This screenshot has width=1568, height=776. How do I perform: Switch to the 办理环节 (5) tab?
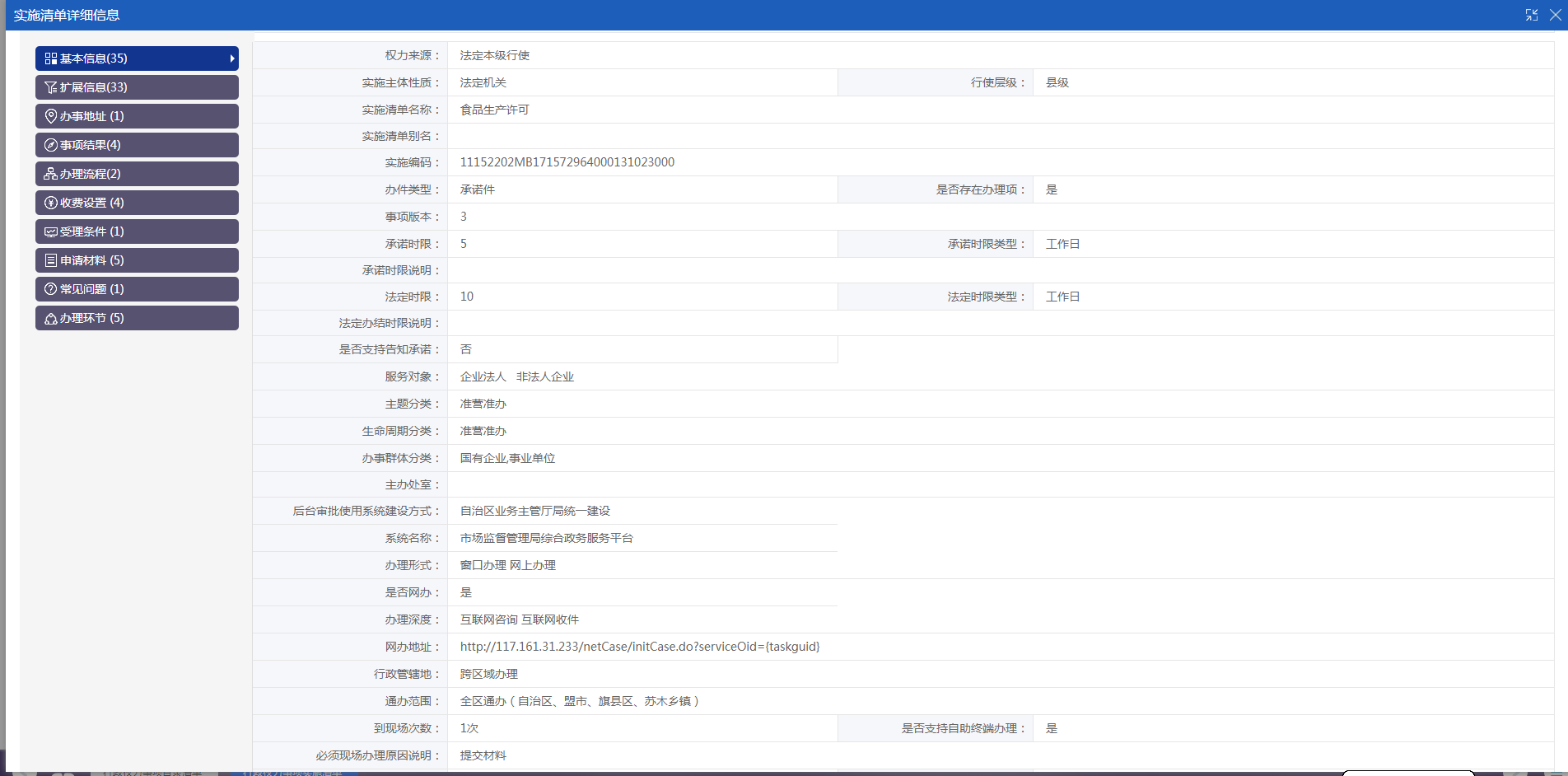(x=137, y=318)
